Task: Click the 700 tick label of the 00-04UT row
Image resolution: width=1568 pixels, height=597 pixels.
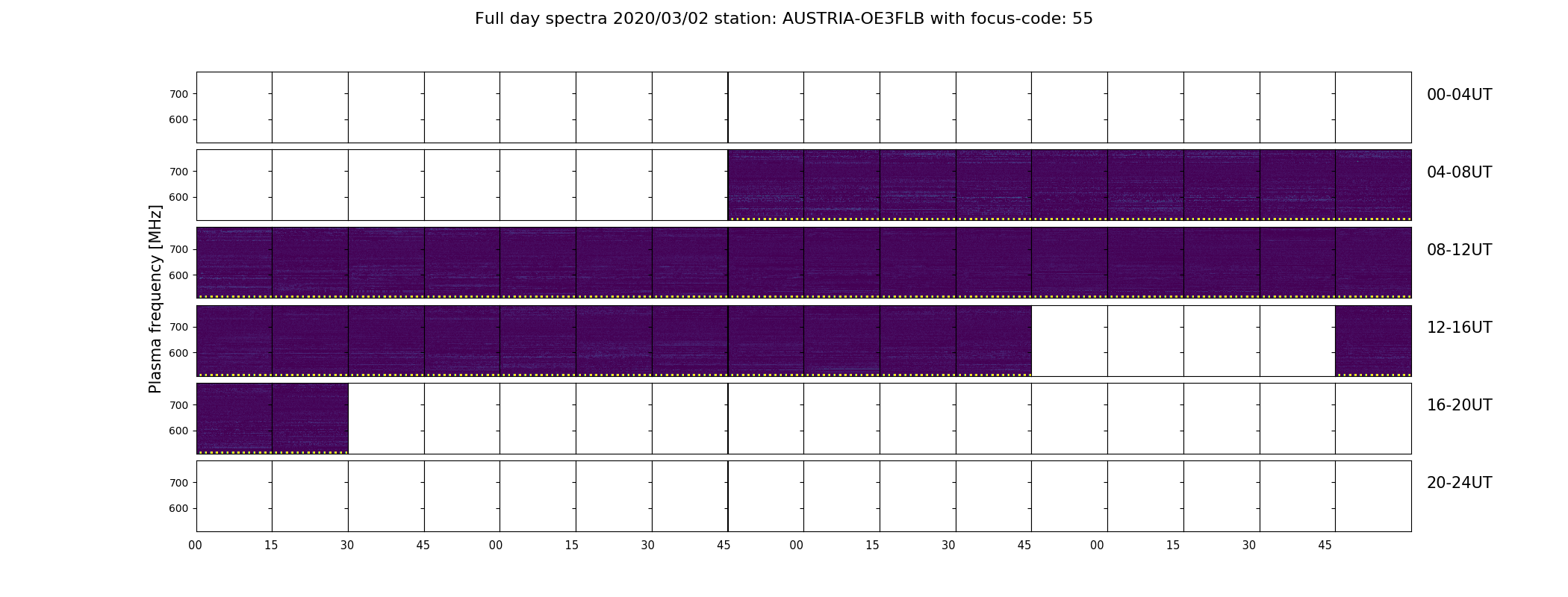Action: click(x=178, y=94)
